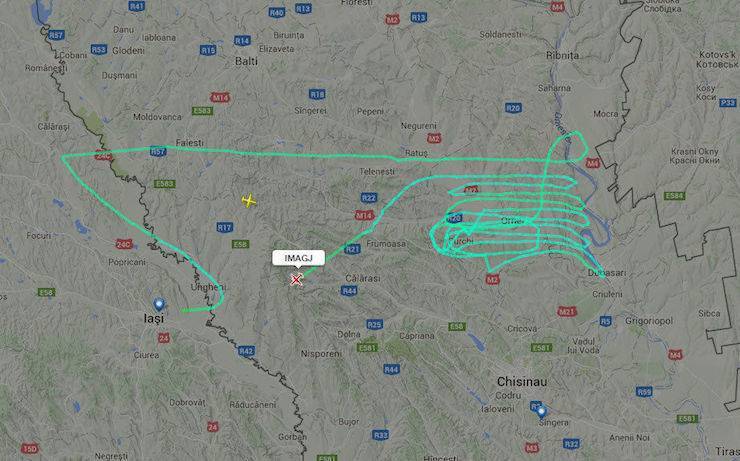This screenshot has height=461, width=740.
Task: Click the Ungheni town label
Action: click(x=208, y=287)
